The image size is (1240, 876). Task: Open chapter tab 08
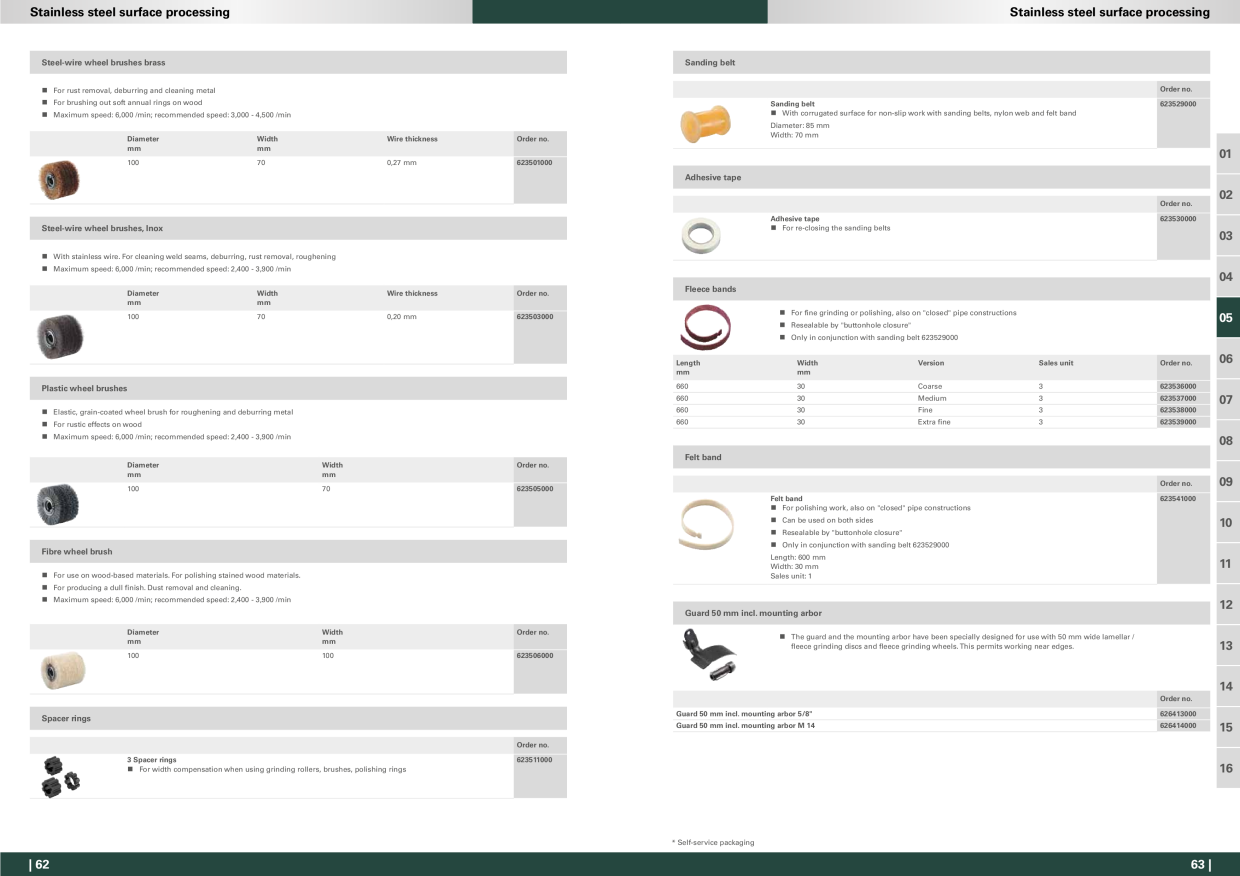1227,441
